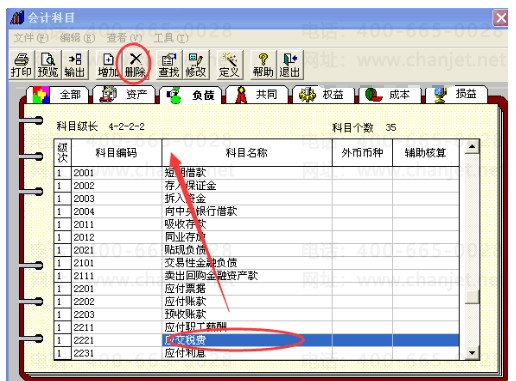Open 预览 (Preview) from the toolbar
Image resolution: width=516 pixels, height=381 pixels.
48,65
